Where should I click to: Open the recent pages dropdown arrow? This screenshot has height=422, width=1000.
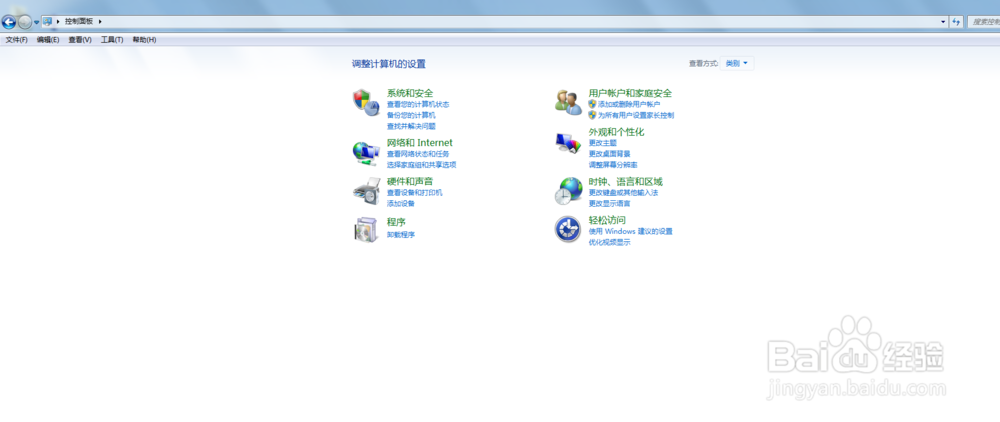point(36,22)
